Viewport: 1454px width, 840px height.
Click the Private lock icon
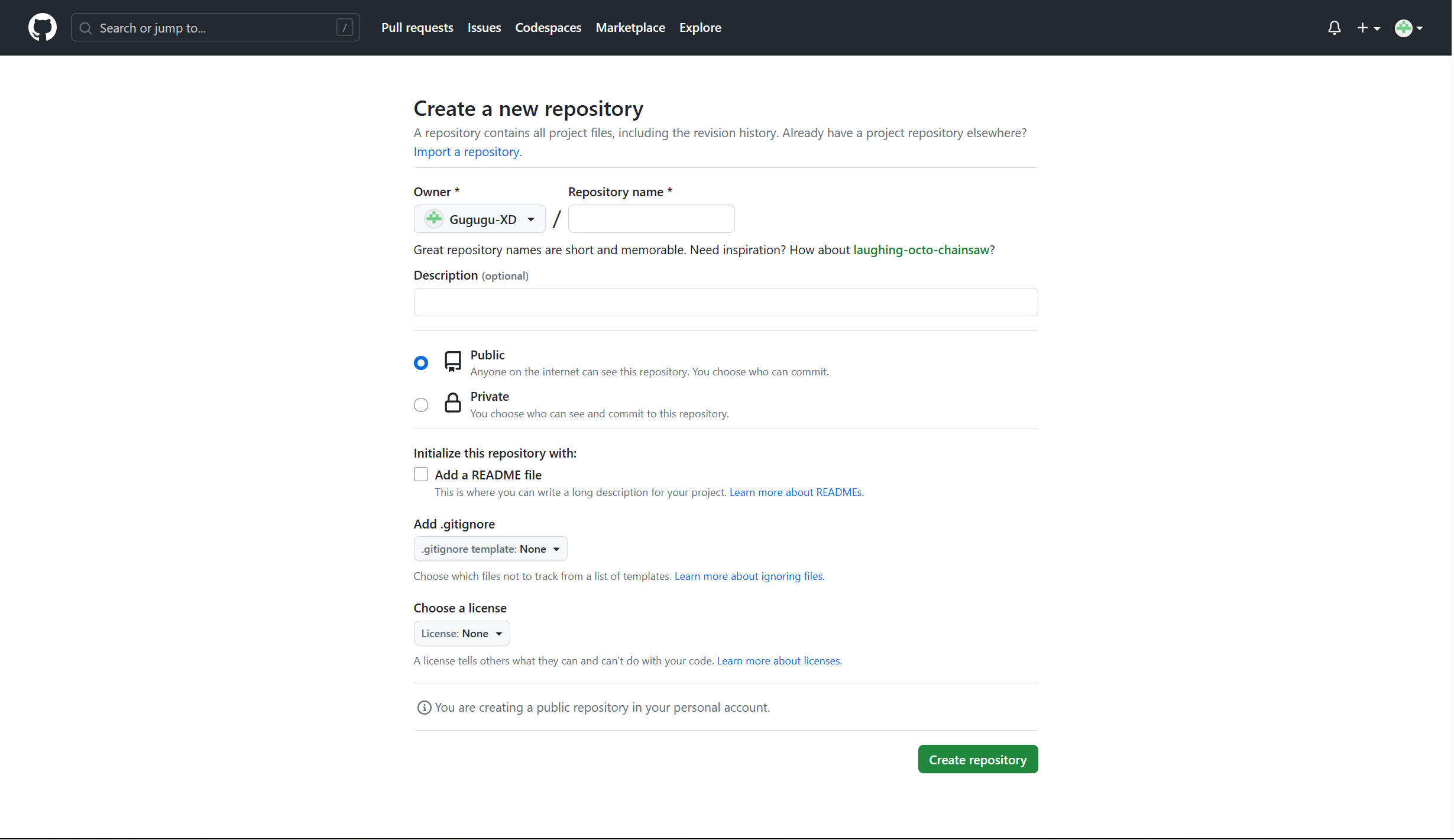(452, 403)
